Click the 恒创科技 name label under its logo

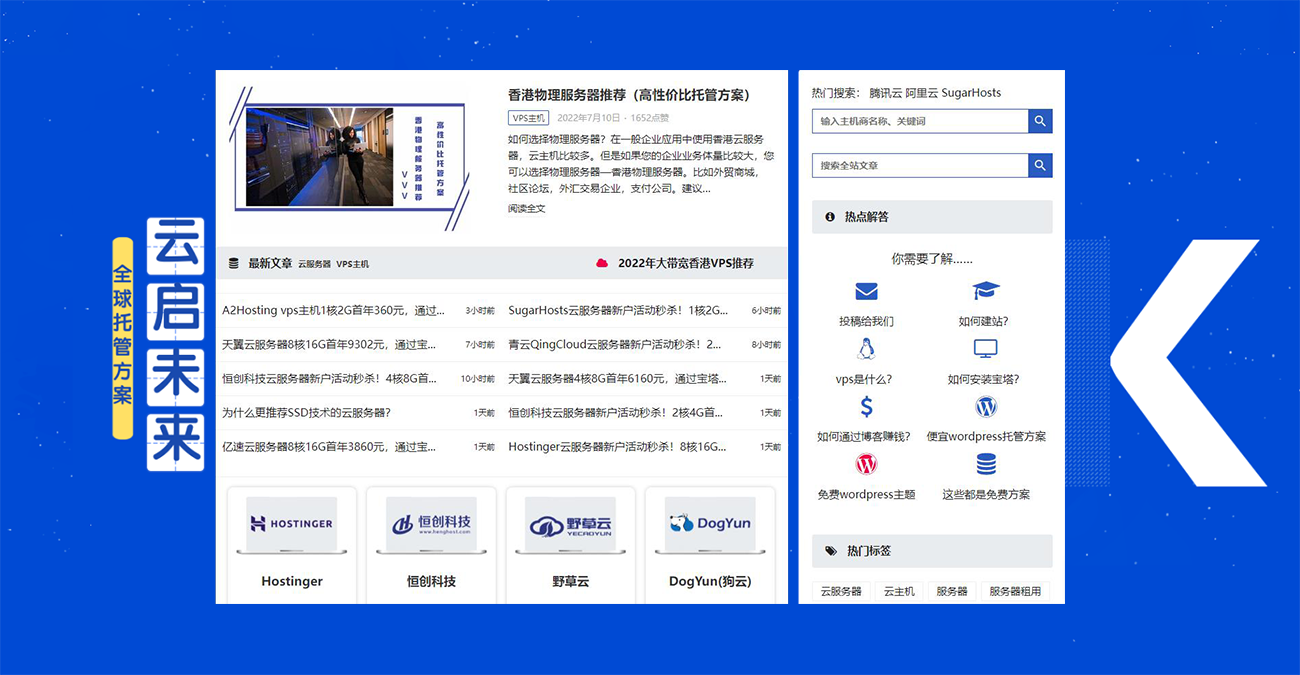(431, 581)
